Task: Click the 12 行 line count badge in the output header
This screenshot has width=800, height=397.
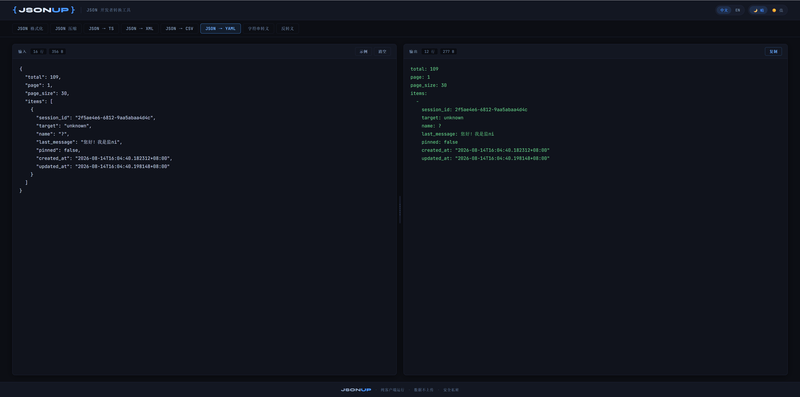Action: 429,52
